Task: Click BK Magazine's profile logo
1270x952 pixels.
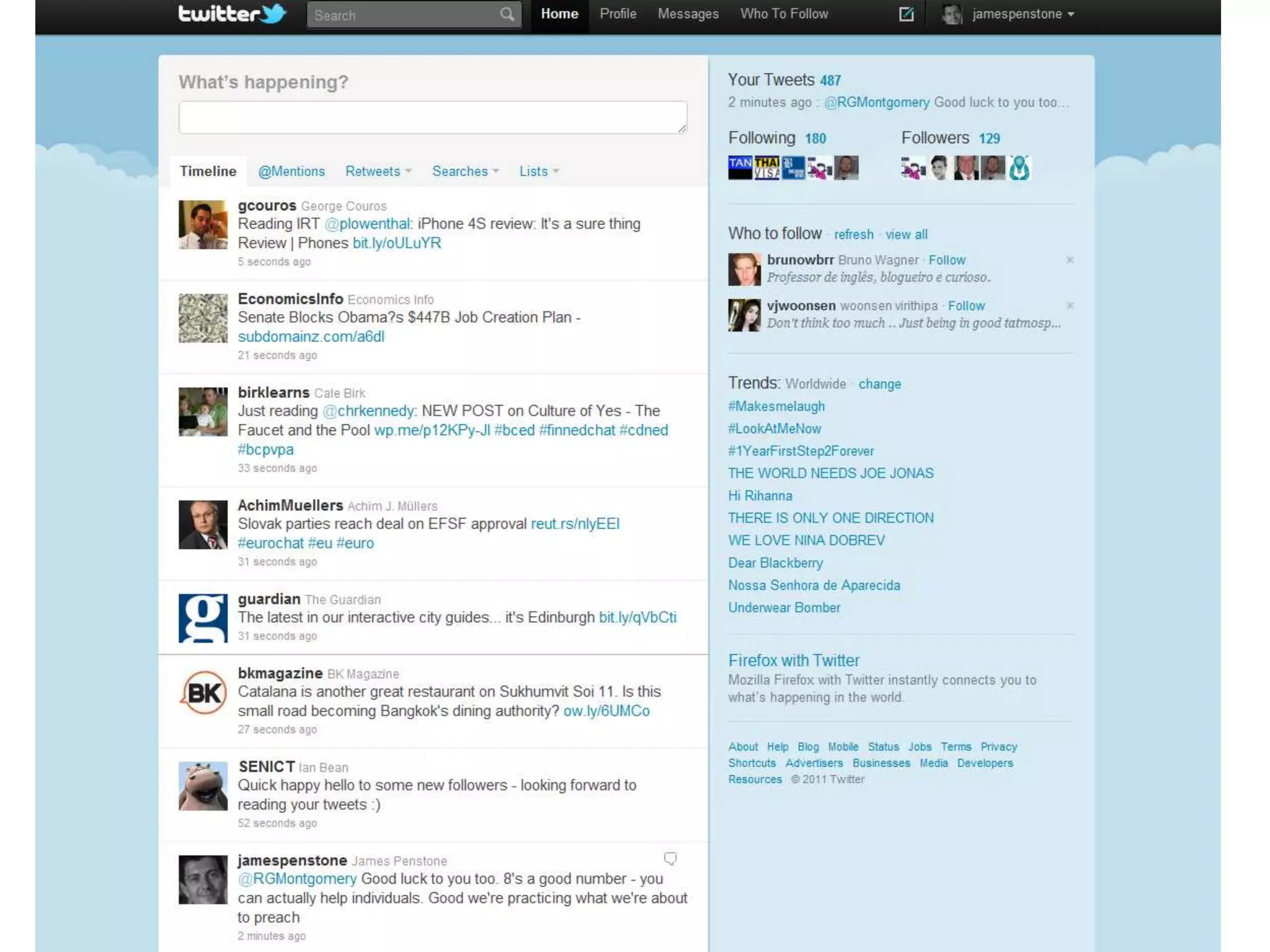Action: click(203, 692)
